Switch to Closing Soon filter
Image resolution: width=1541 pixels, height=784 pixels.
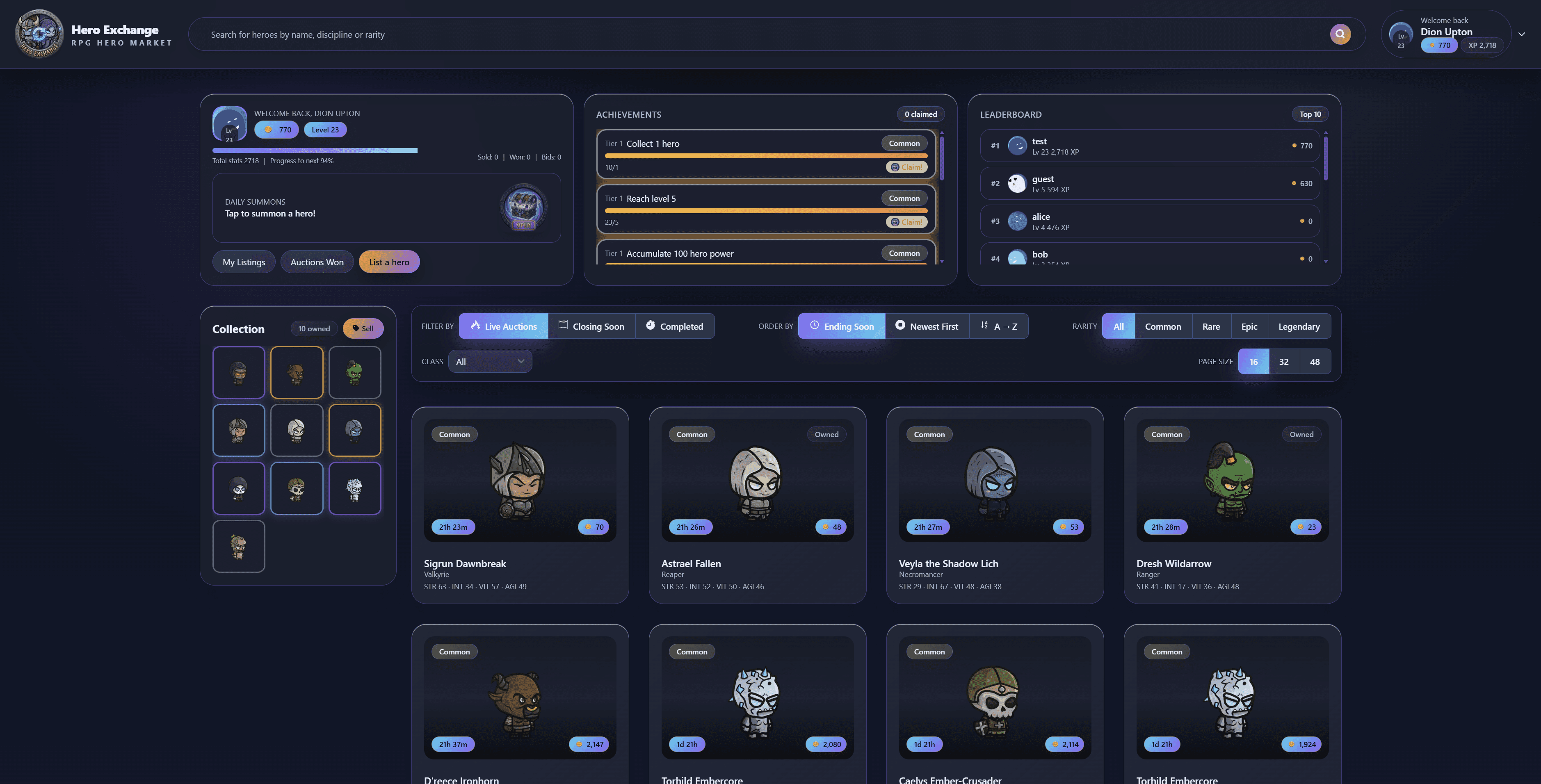[x=591, y=326]
